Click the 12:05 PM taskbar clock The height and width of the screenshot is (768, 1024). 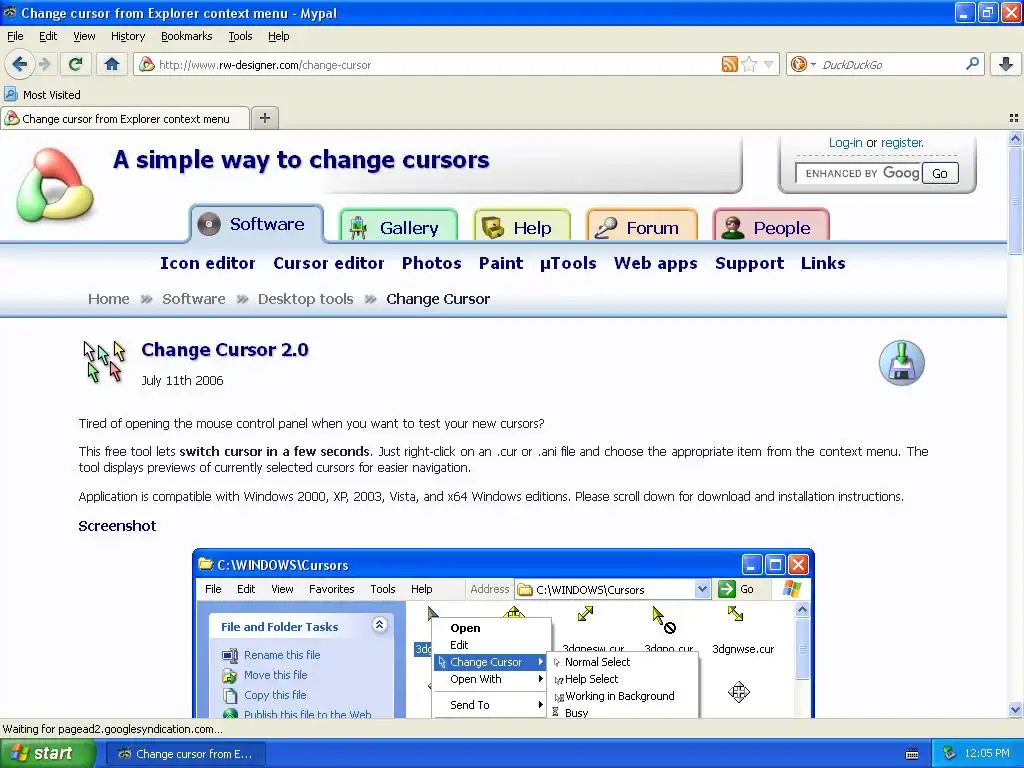[x=987, y=754]
